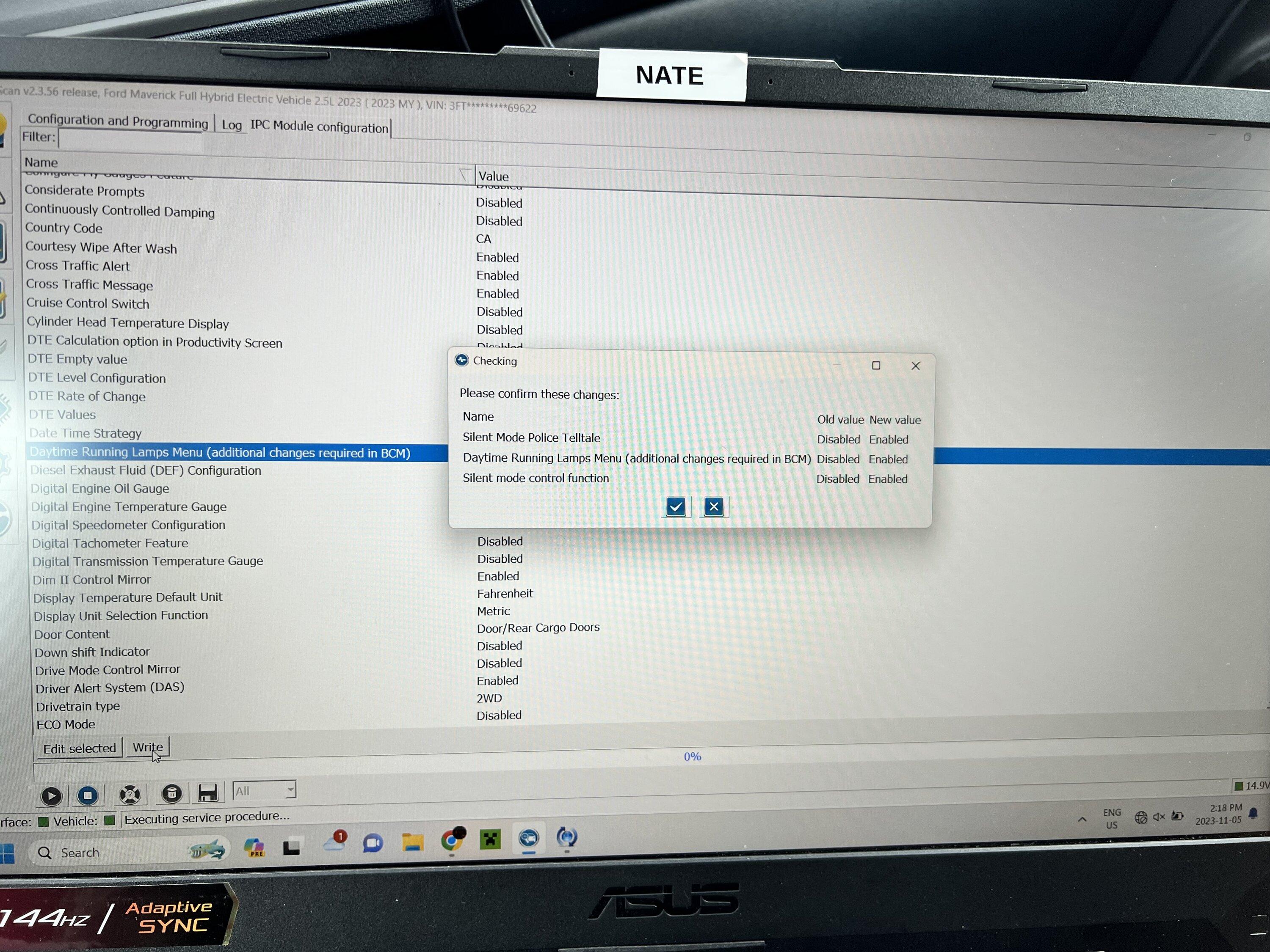Click the floppy disk save icon
The width and height of the screenshot is (1270, 952).
click(207, 792)
